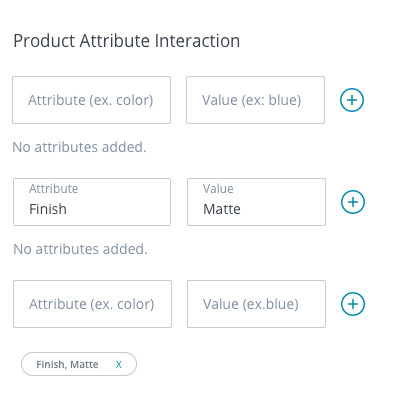The width and height of the screenshot is (400, 402).
Task: Click the typed word "Matte" in the Value field
Action: [222, 209]
